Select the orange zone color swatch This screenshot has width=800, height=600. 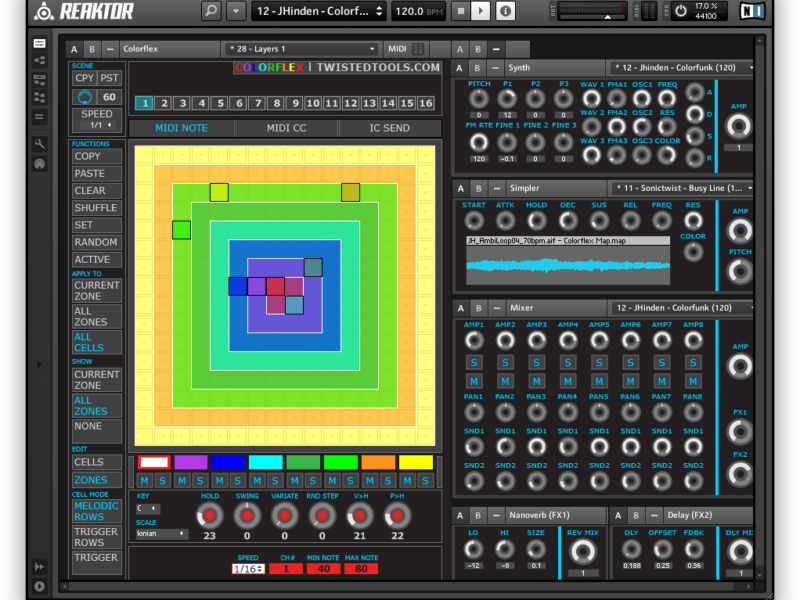point(378,463)
